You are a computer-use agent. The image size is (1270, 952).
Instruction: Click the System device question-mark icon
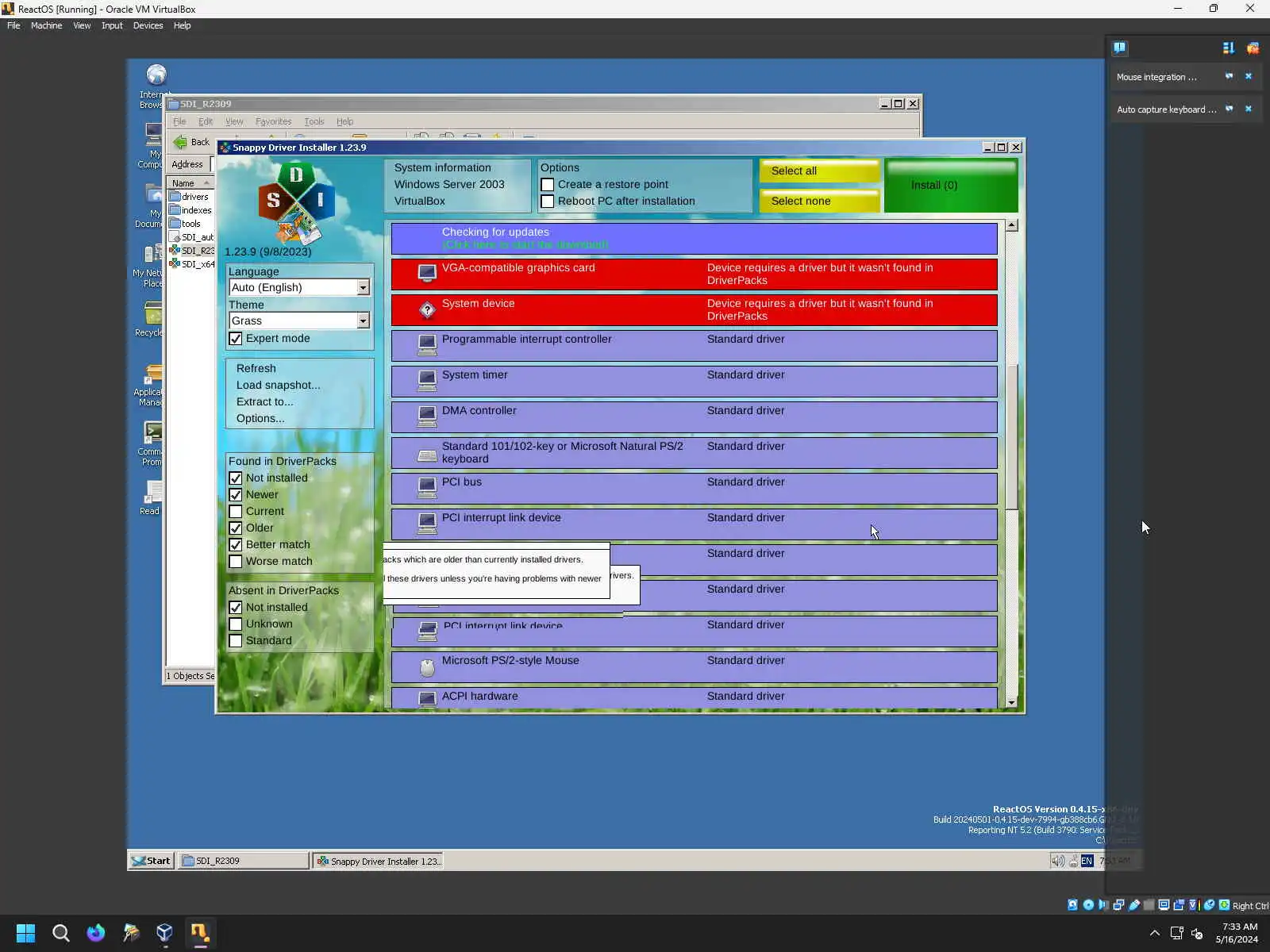tap(427, 309)
